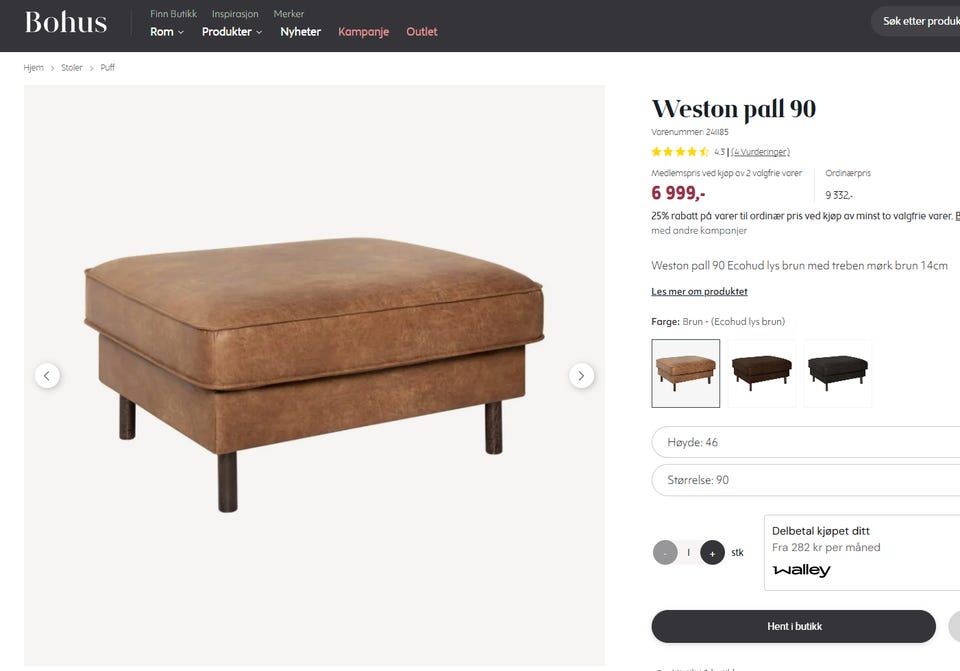The height and width of the screenshot is (671, 960).
Task: Show the previous product image
Action: (47, 375)
